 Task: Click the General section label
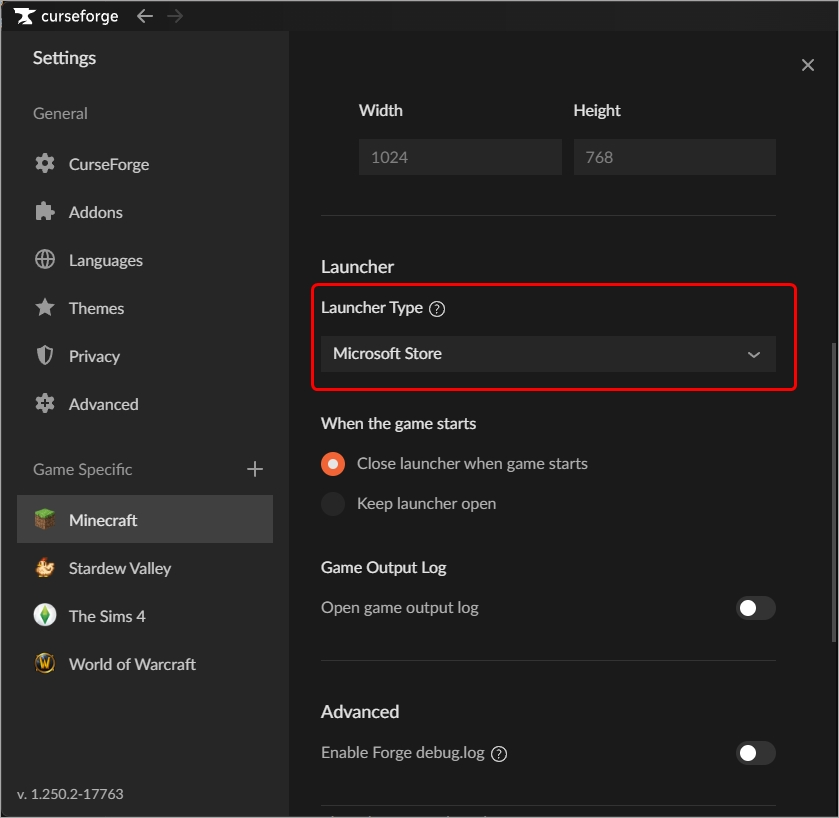click(x=60, y=113)
